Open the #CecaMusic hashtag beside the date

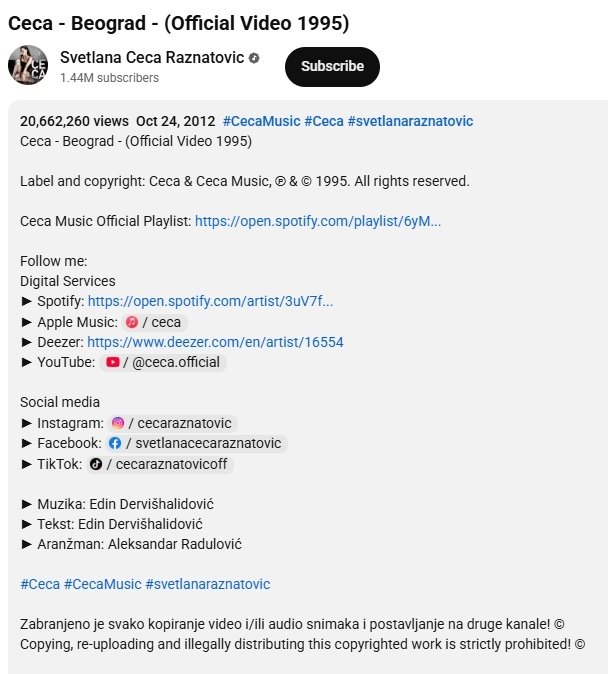[x=261, y=121]
